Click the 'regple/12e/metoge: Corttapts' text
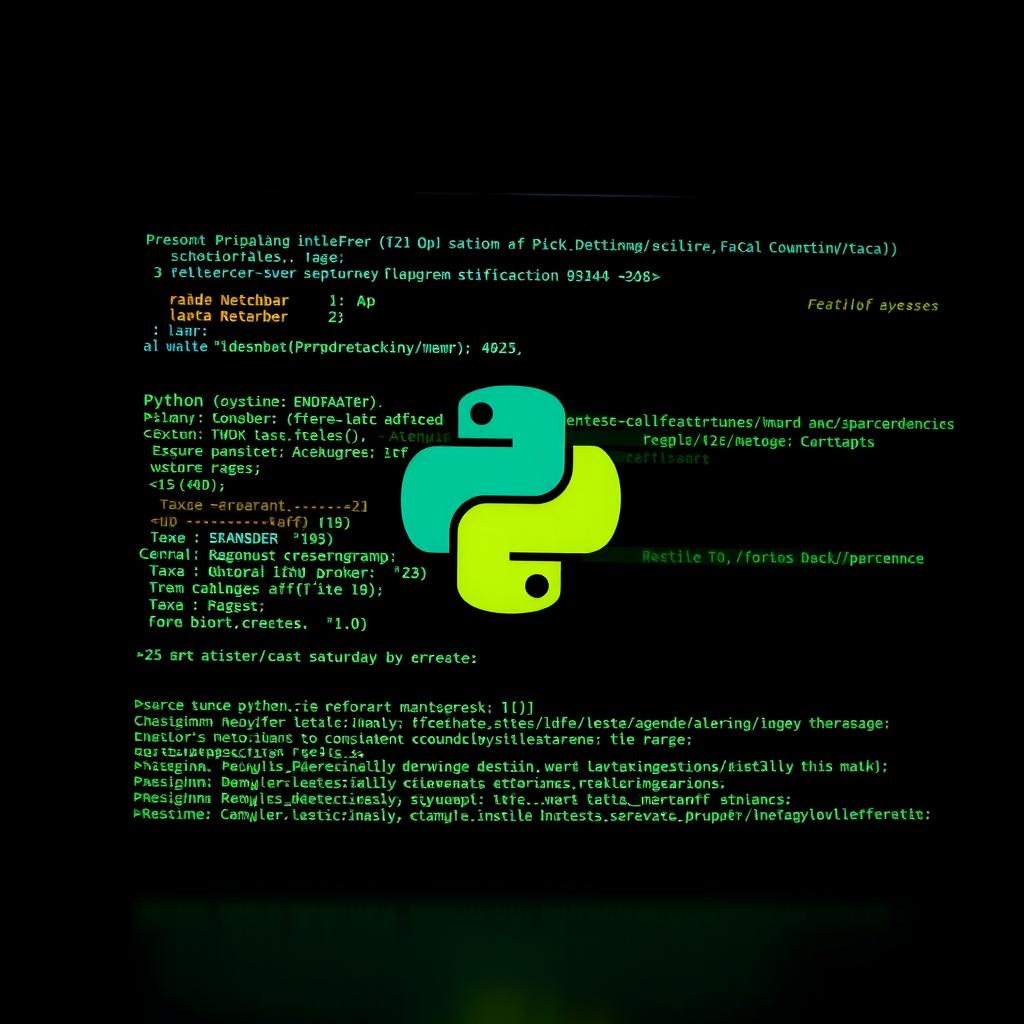 tap(758, 441)
